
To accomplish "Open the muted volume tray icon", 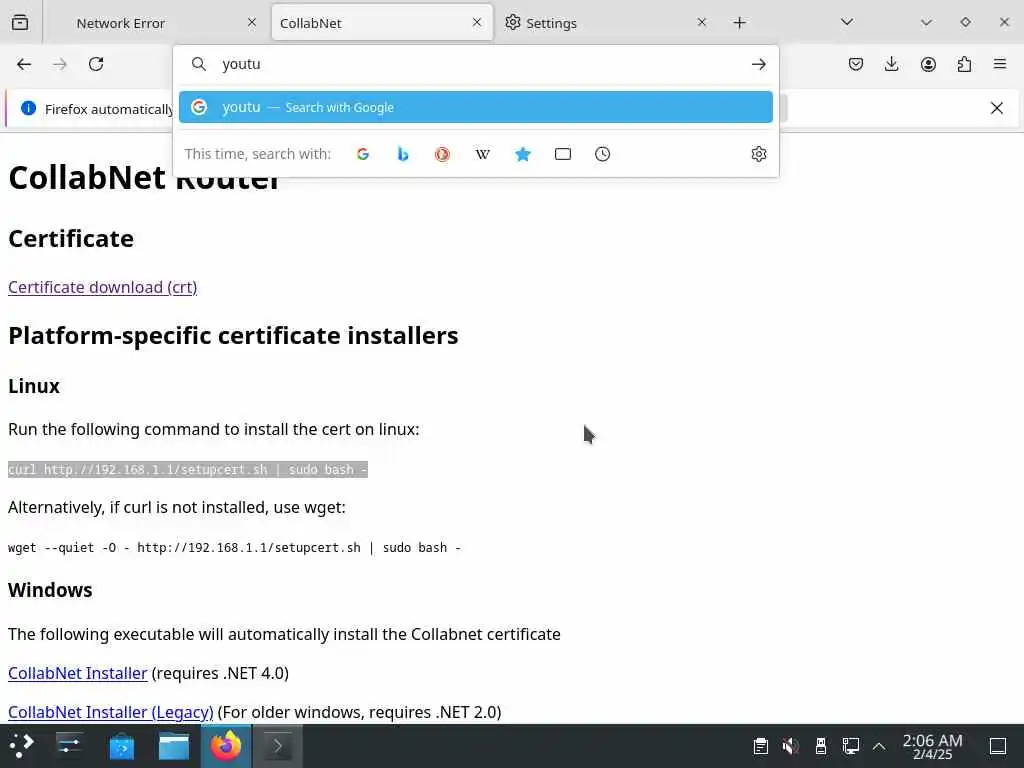I will tap(790, 746).
